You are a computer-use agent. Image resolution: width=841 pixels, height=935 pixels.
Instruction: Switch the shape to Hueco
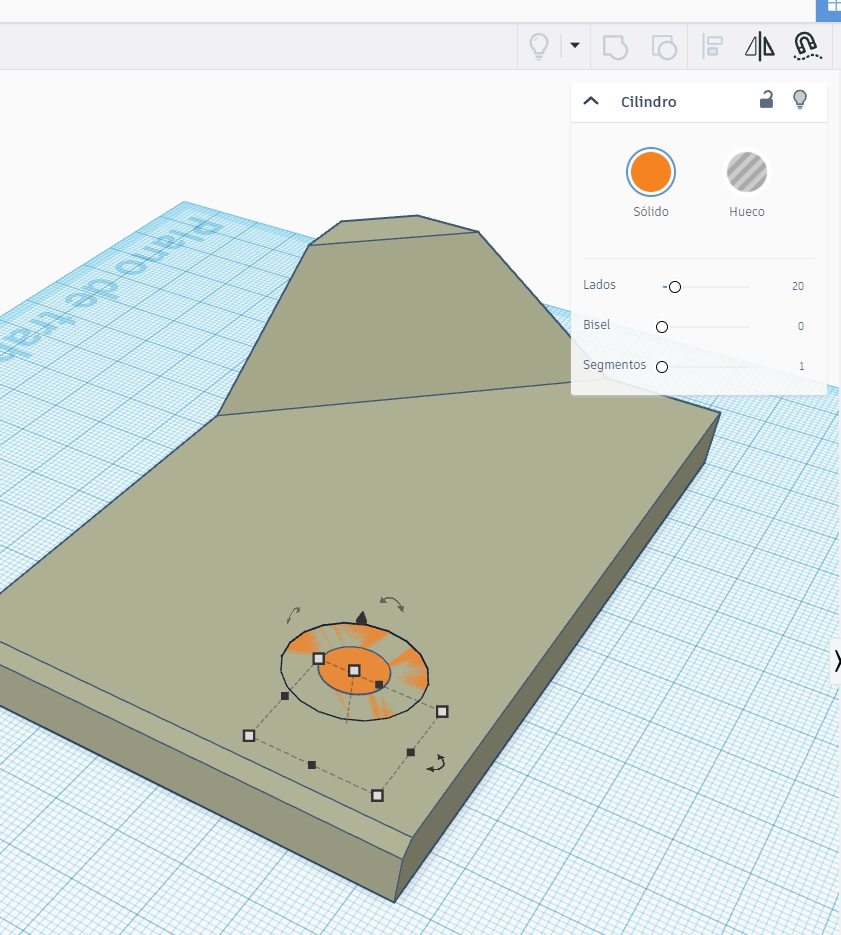pos(746,172)
